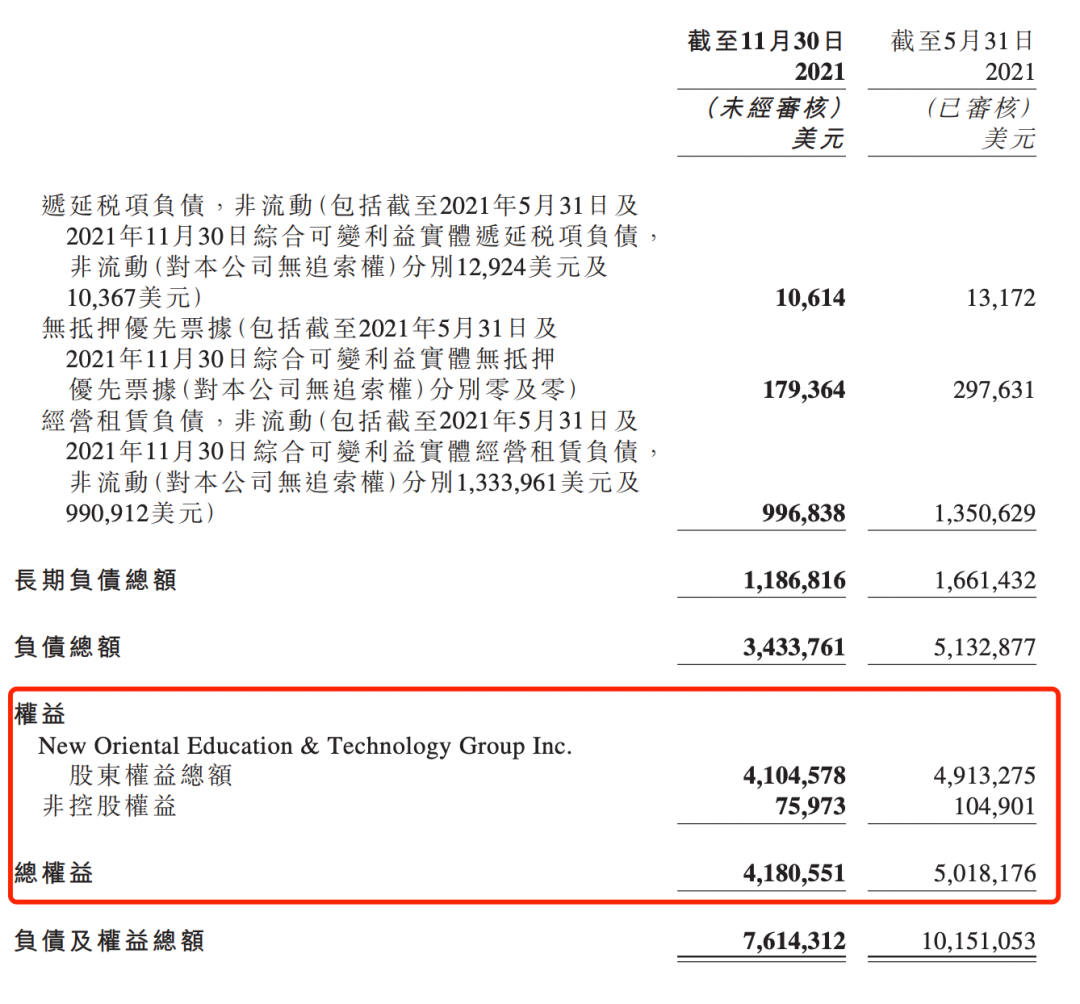Click the 截至11月30日 2021 column header
This screenshot has width=1080, height=1004.
765,56
